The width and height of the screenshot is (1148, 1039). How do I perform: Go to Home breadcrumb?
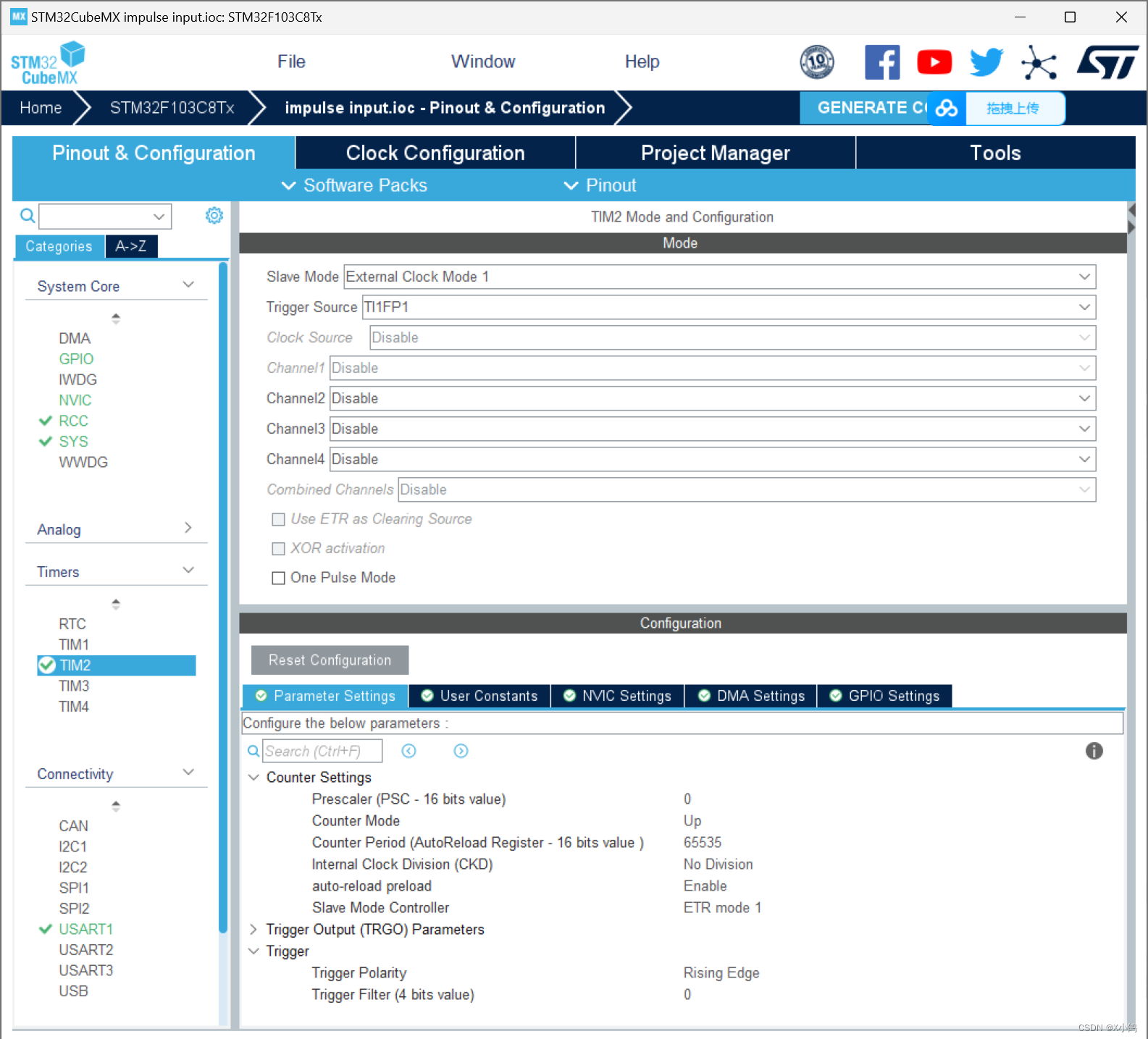click(41, 108)
